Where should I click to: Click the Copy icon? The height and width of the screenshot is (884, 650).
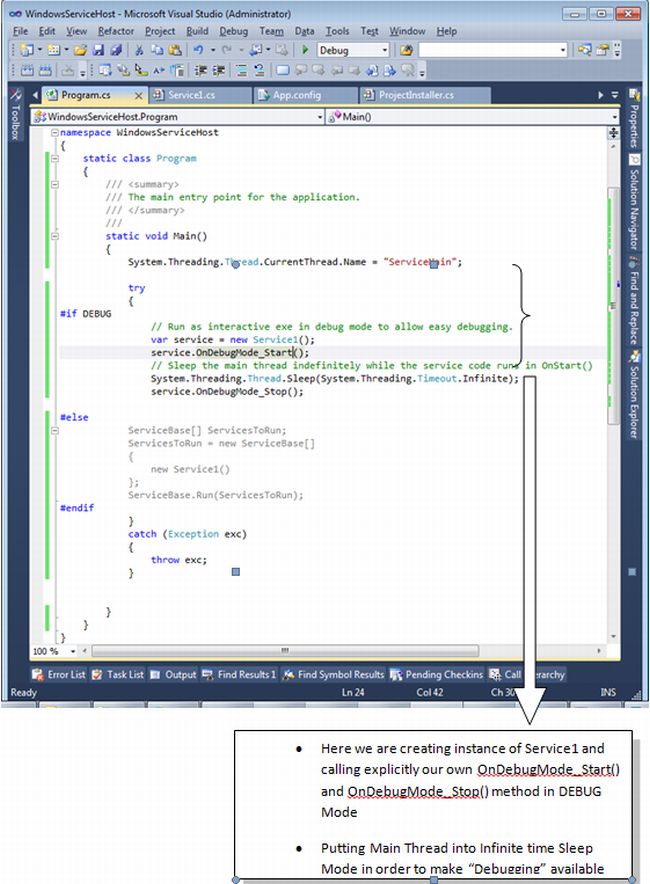[x=157, y=50]
